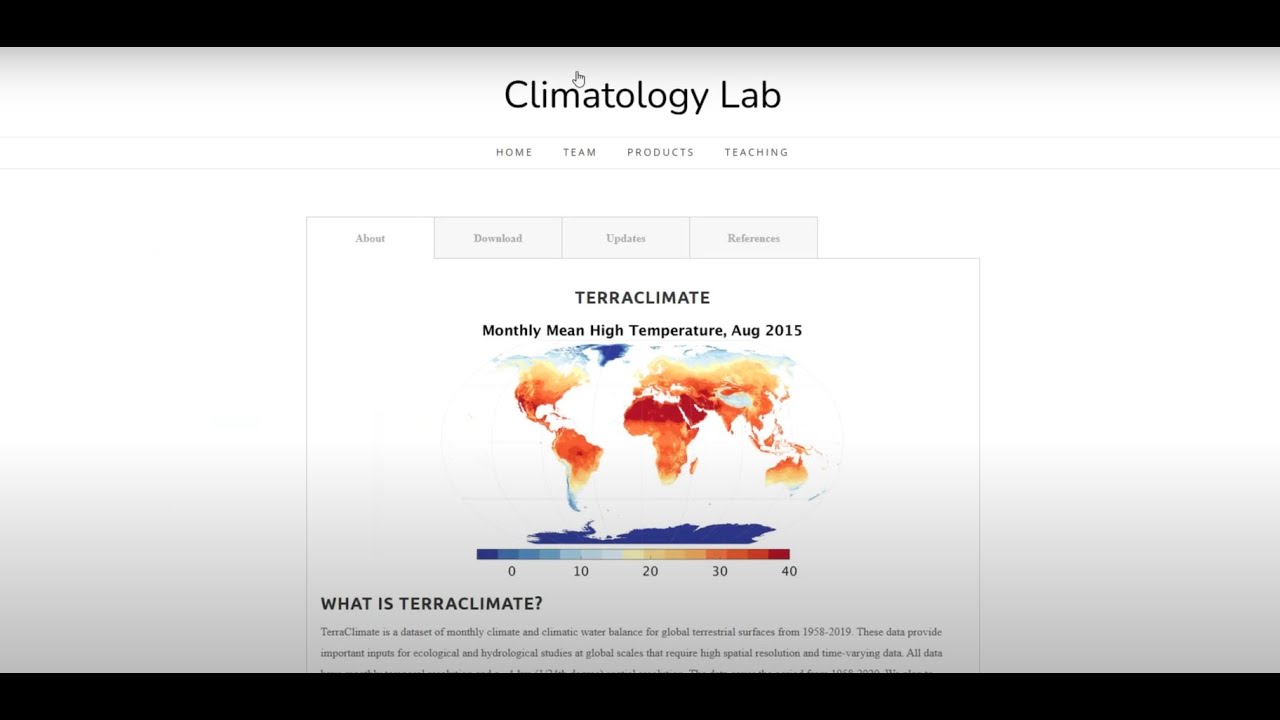Image resolution: width=1280 pixels, height=720 pixels.
Task: Click the '40' label under the color bar
Action: 789,571
